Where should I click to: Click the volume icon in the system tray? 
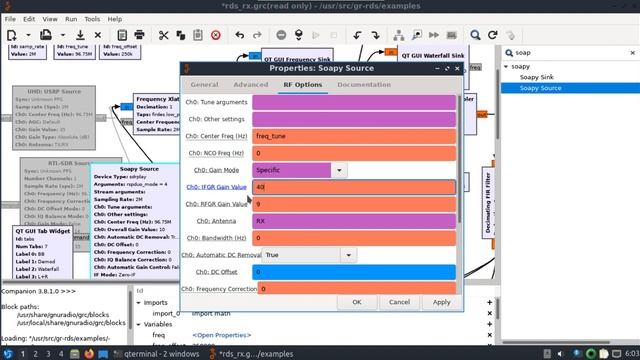560,353
